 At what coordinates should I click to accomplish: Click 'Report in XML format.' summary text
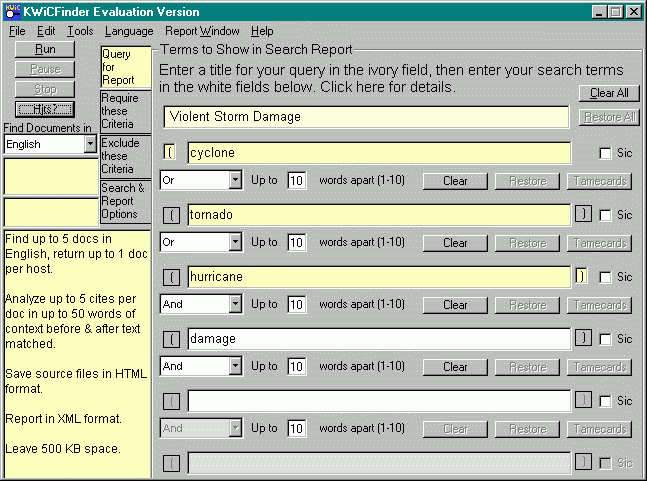63,419
